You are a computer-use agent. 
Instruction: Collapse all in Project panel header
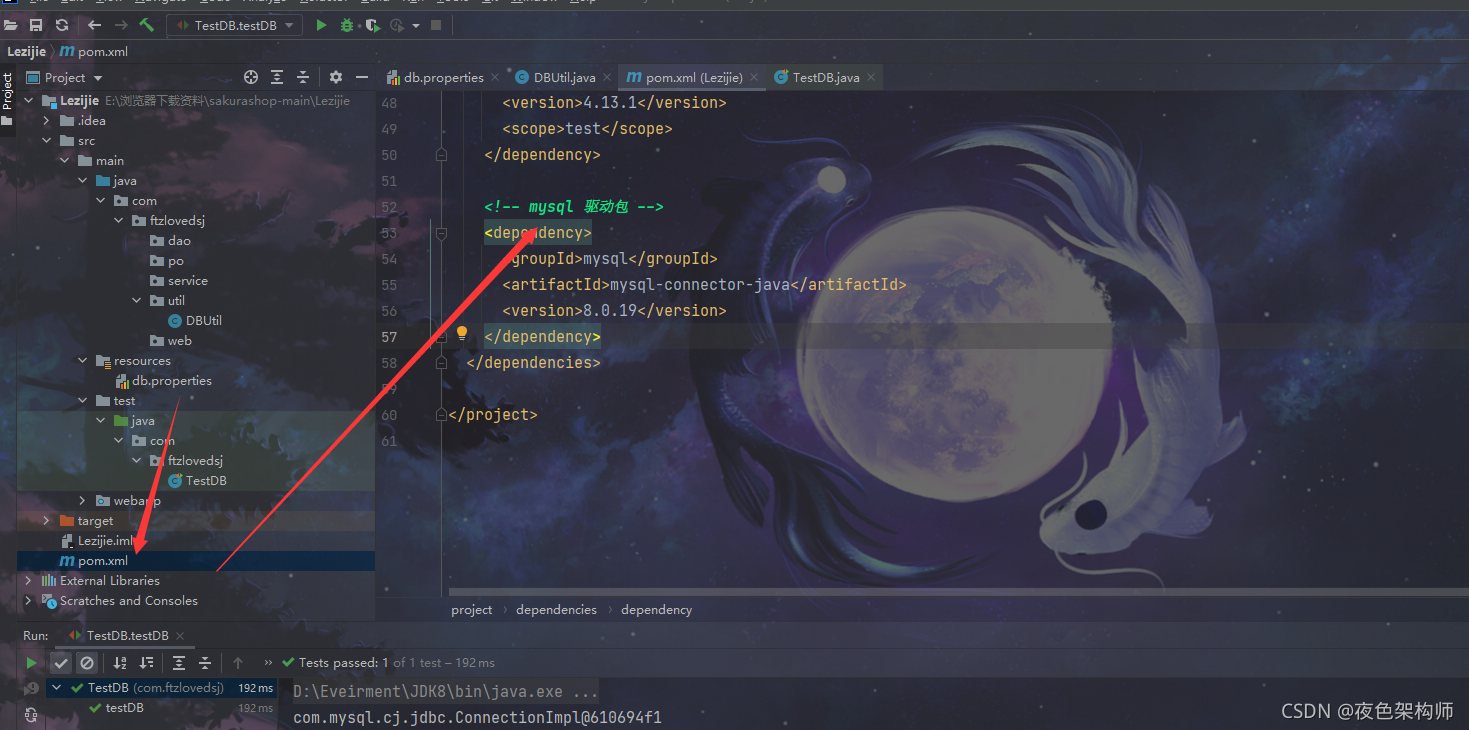pyautogui.click(x=303, y=77)
